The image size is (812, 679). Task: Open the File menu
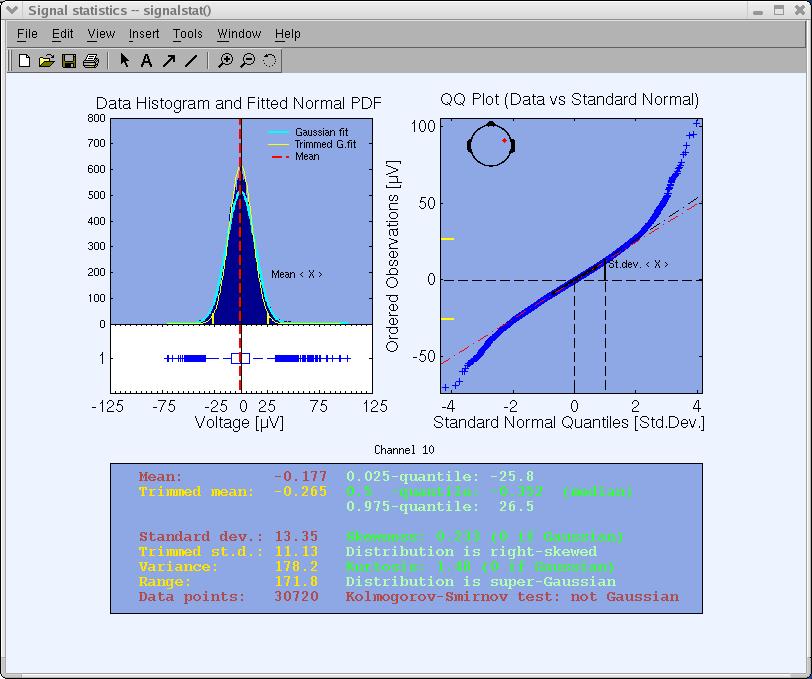27,34
